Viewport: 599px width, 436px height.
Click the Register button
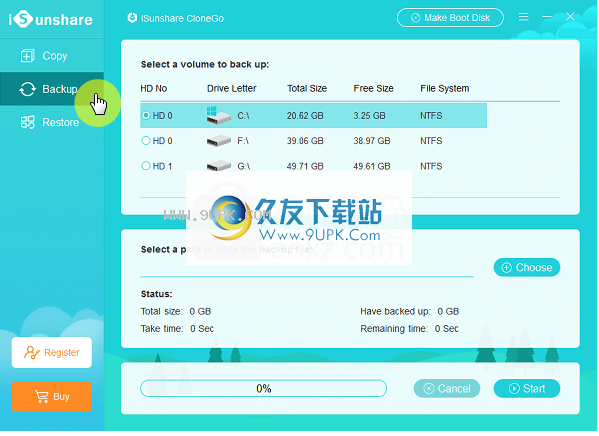pos(52,352)
